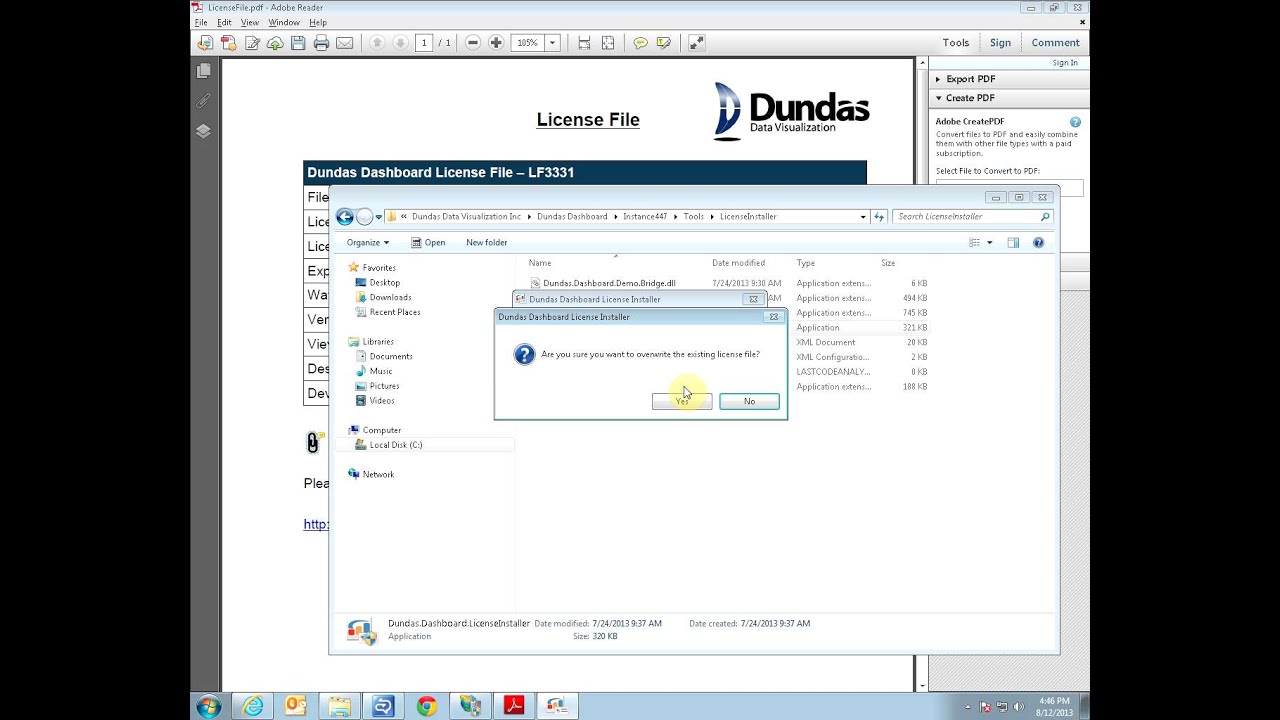Open the Comment pane tab
This screenshot has height=720, width=1280.
coord(1055,43)
